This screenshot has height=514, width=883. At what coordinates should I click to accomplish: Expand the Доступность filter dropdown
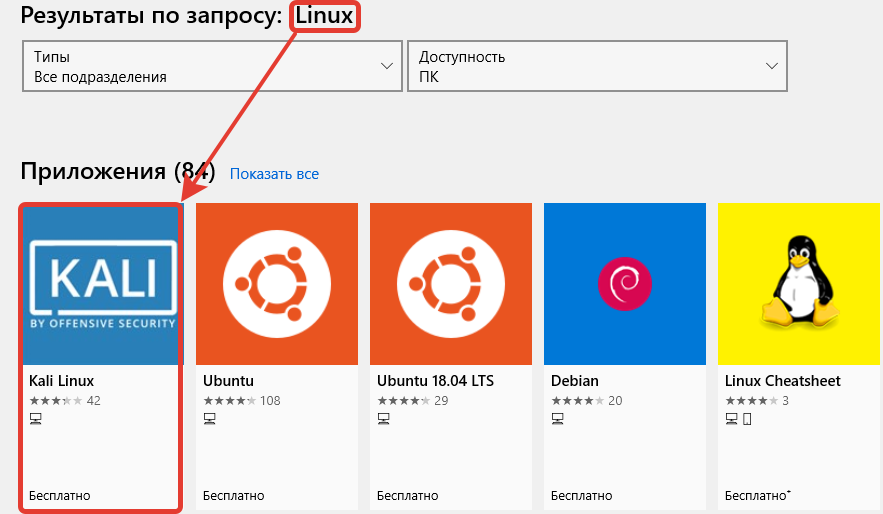tap(597, 66)
